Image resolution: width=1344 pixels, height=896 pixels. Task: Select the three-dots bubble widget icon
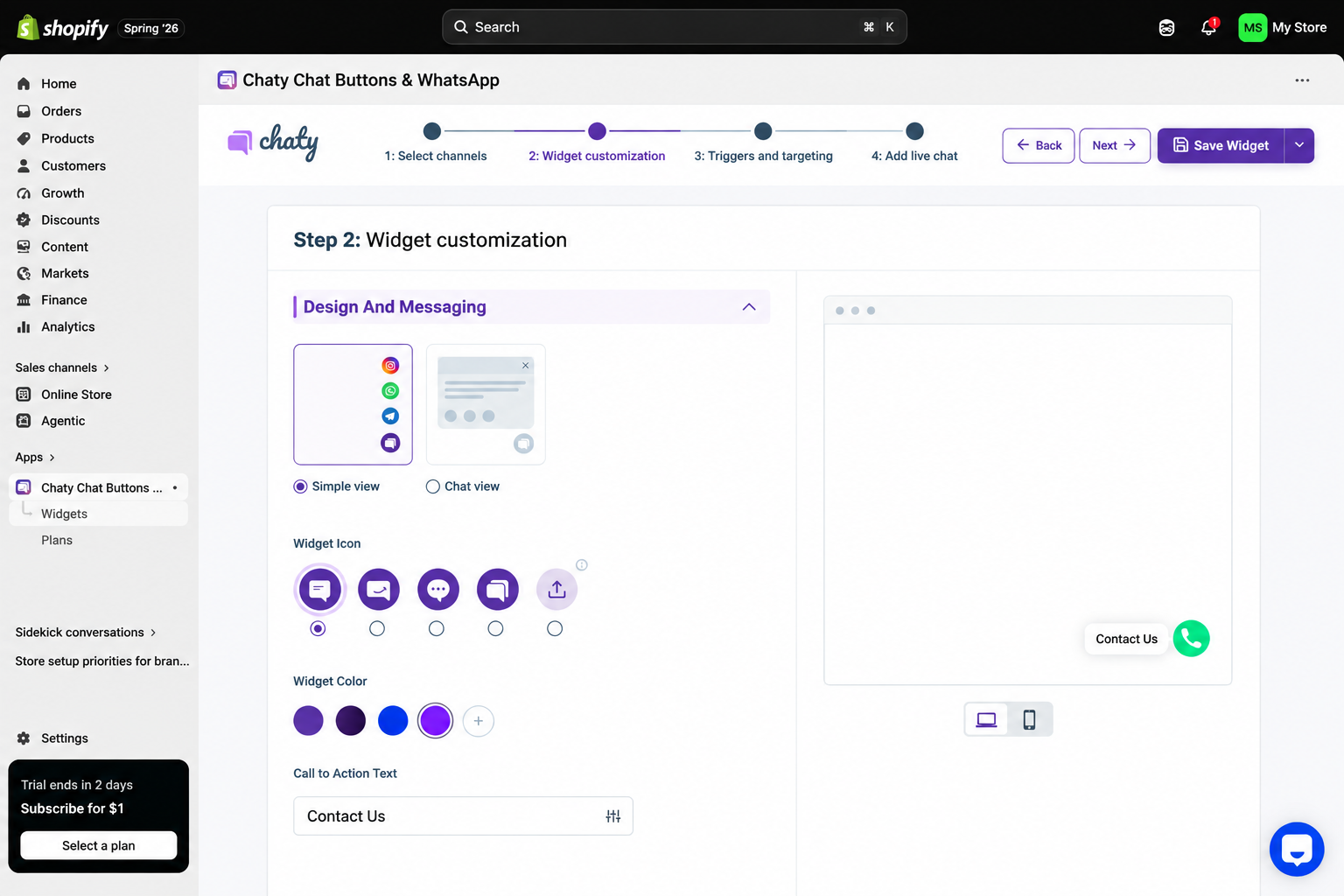pos(438,590)
